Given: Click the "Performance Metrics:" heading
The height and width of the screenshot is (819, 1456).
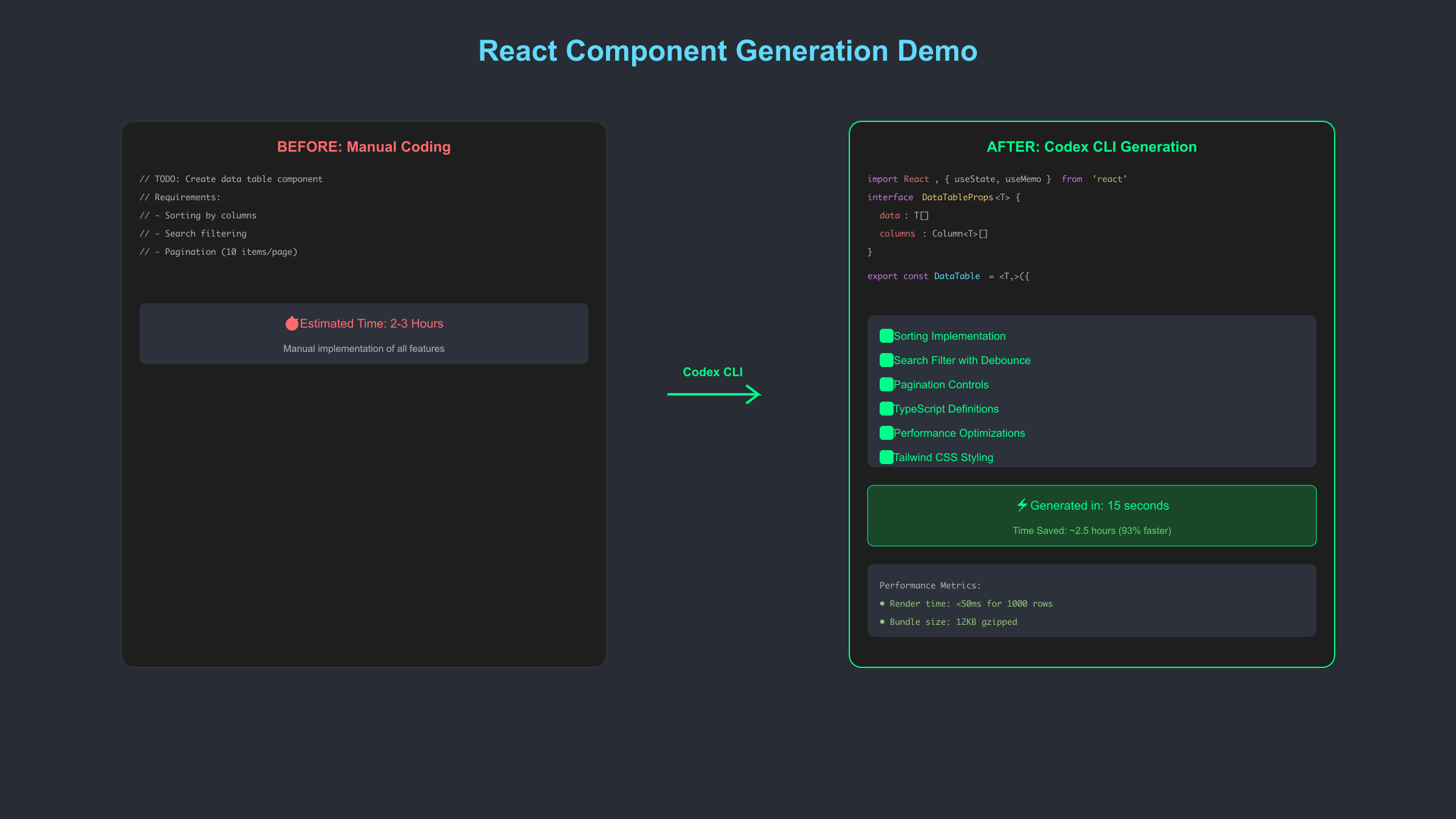Looking at the screenshot, I should (x=930, y=585).
